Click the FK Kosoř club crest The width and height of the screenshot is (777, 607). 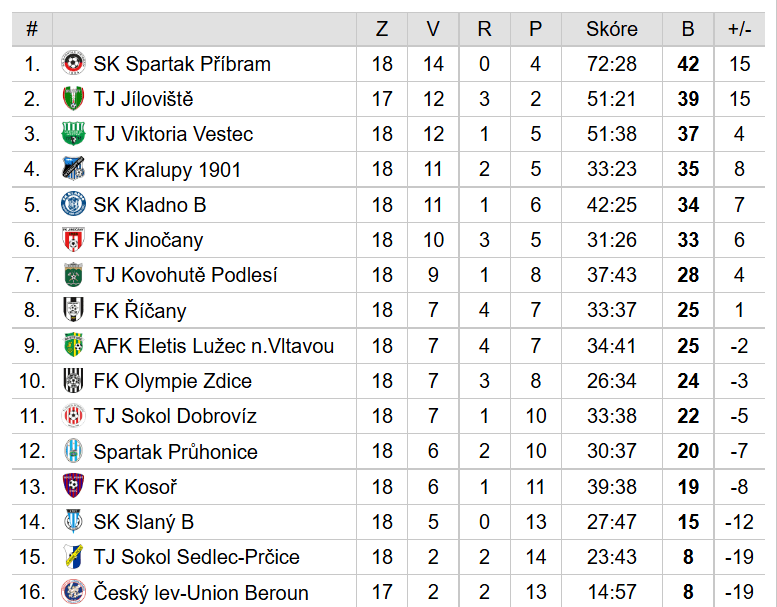point(73,486)
